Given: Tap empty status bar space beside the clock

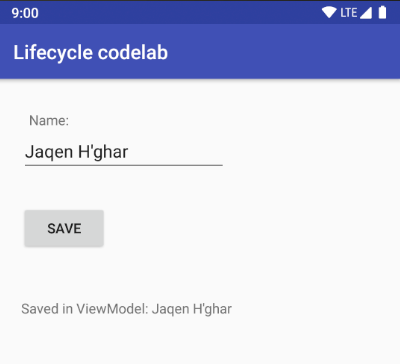Looking at the screenshot, I should (180, 13).
